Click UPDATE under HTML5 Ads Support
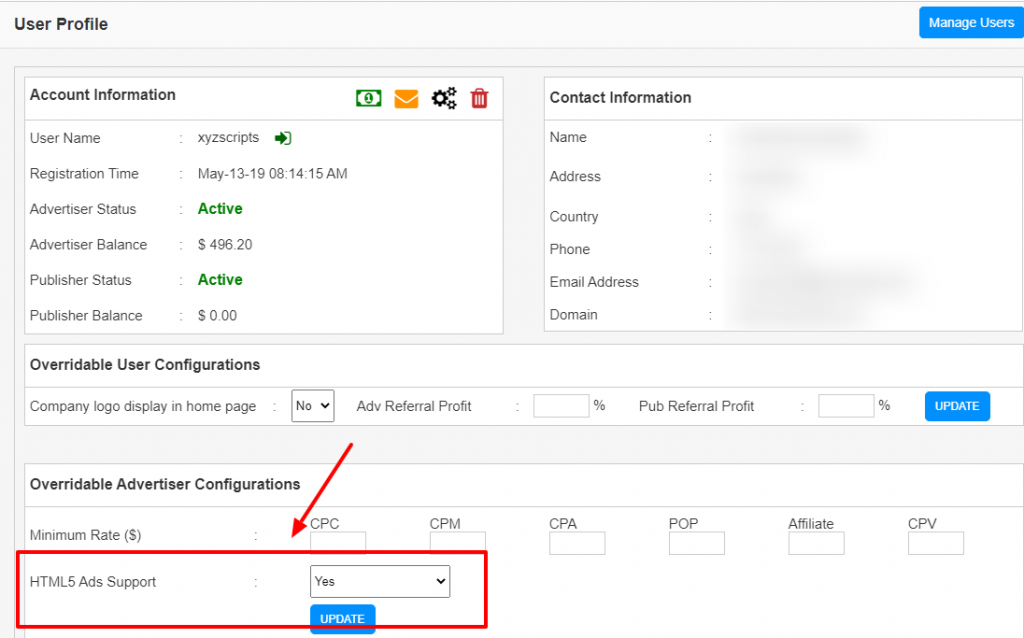Screen dimensions: 1024x638 click(342, 618)
